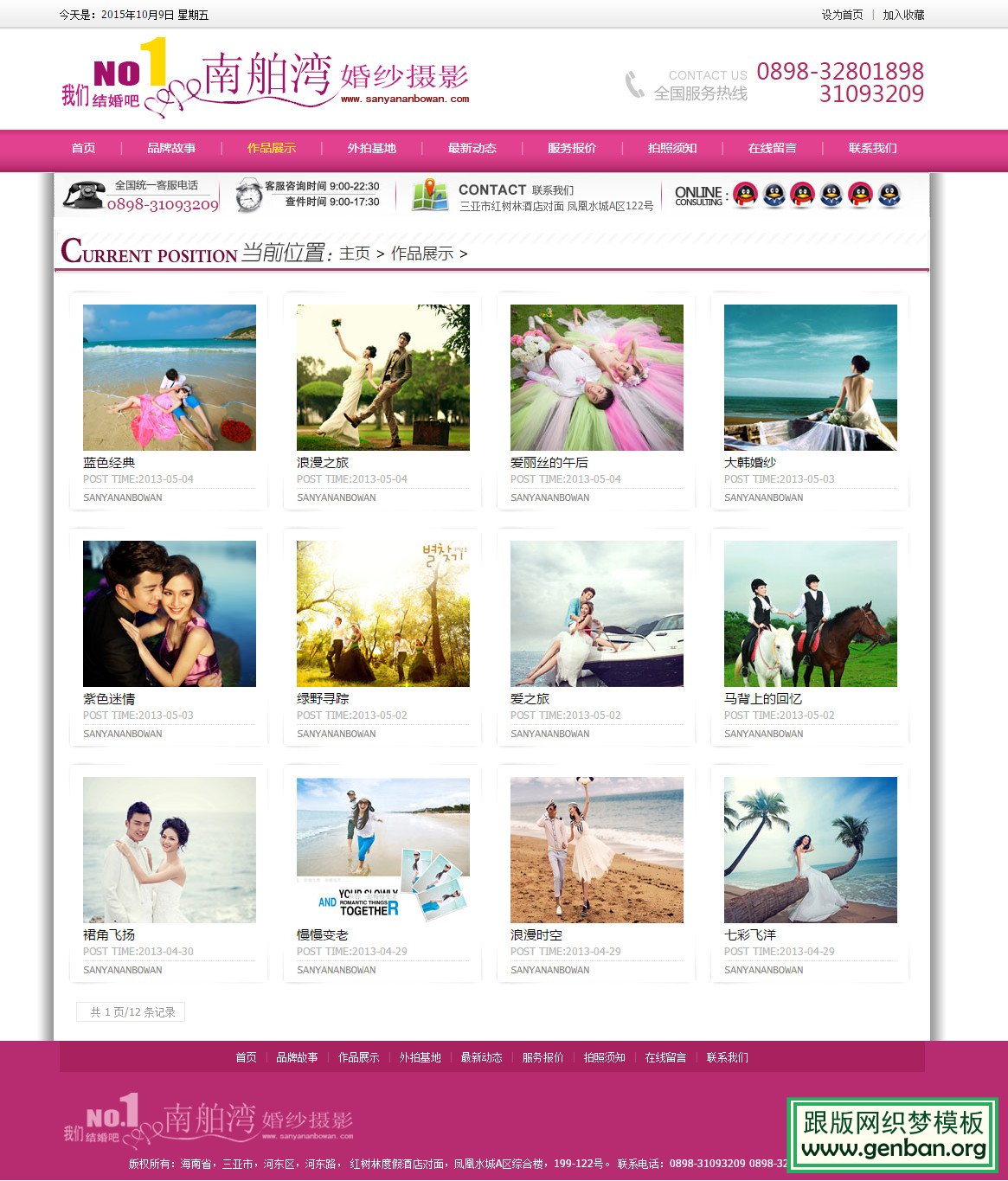The height and width of the screenshot is (1181, 1008).
Task: Open the 马背上的回忆 horse riding thumbnail
Action: [x=810, y=613]
